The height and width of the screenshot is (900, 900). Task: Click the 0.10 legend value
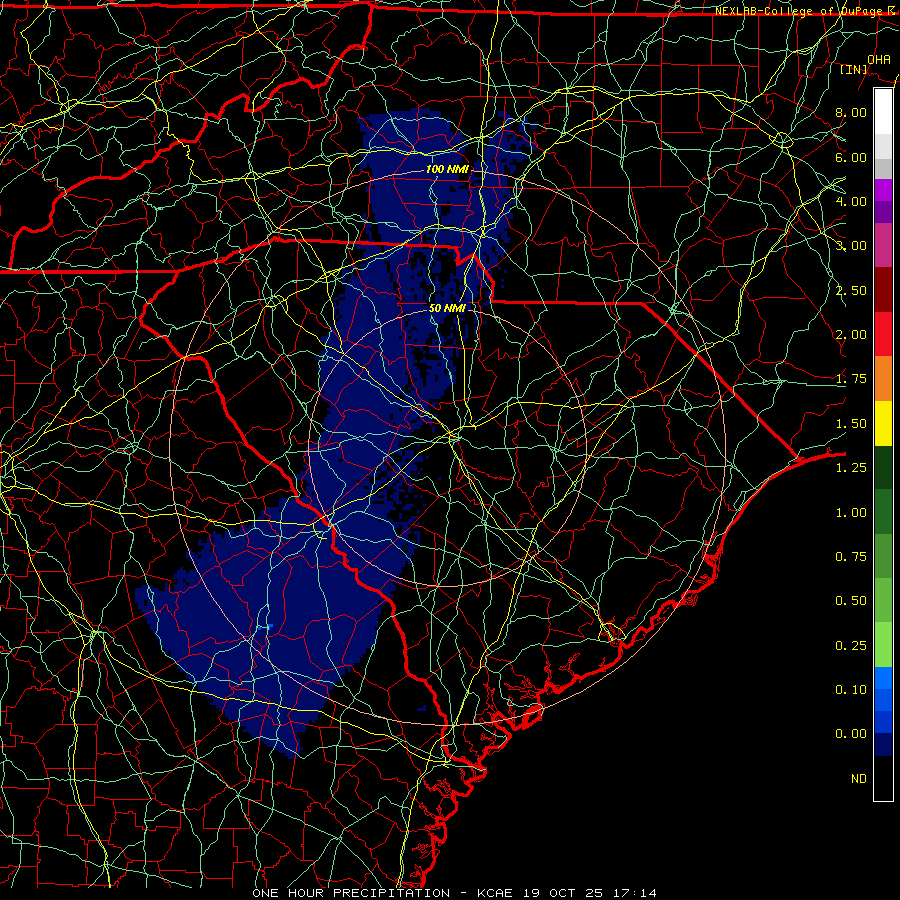[851, 690]
